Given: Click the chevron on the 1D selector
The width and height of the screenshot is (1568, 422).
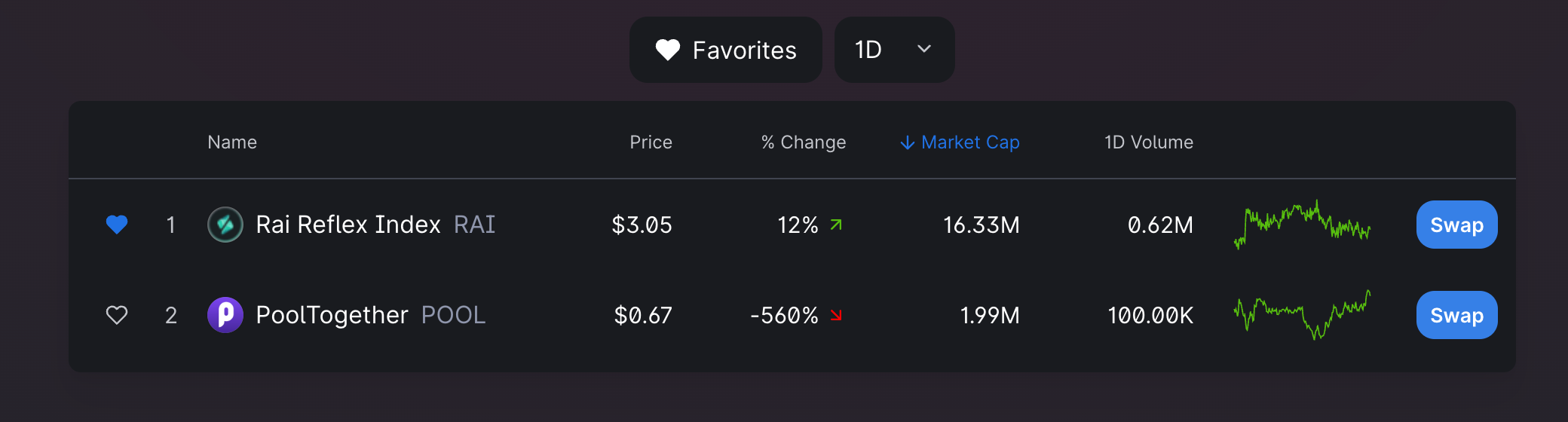Looking at the screenshot, I should [x=924, y=50].
